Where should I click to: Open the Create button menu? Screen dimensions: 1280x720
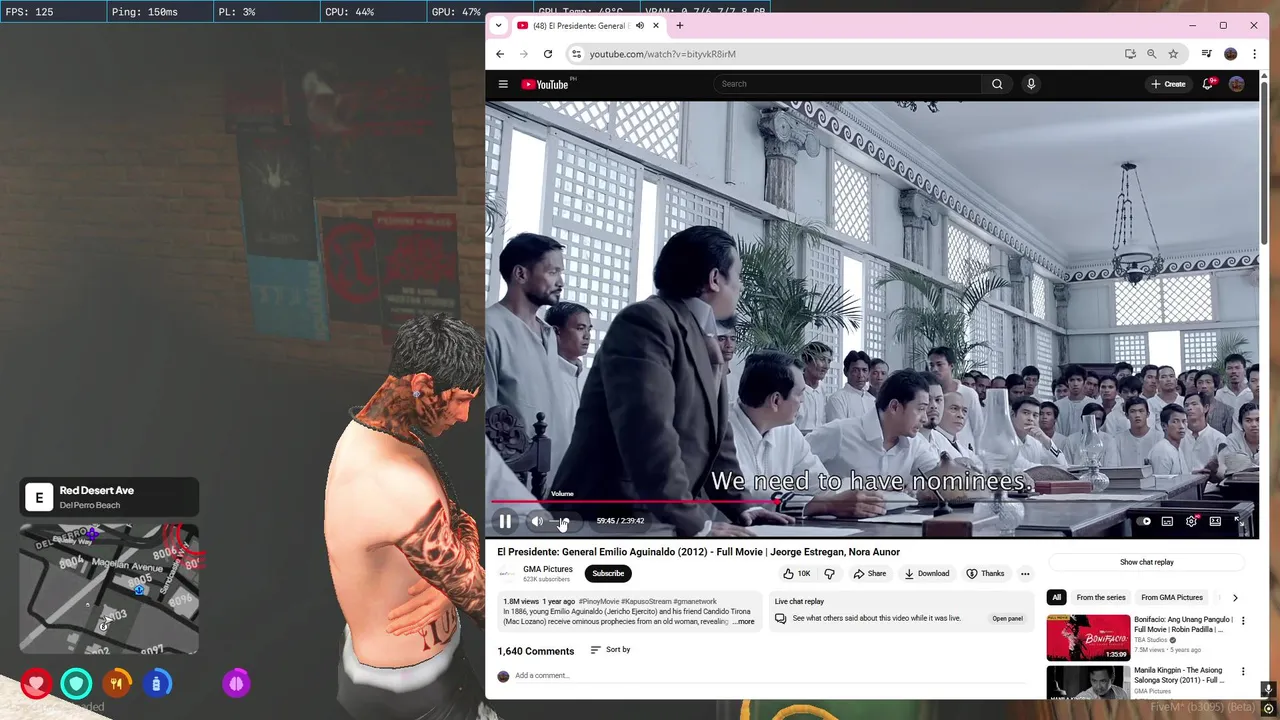pyautogui.click(x=1168, y=84)
